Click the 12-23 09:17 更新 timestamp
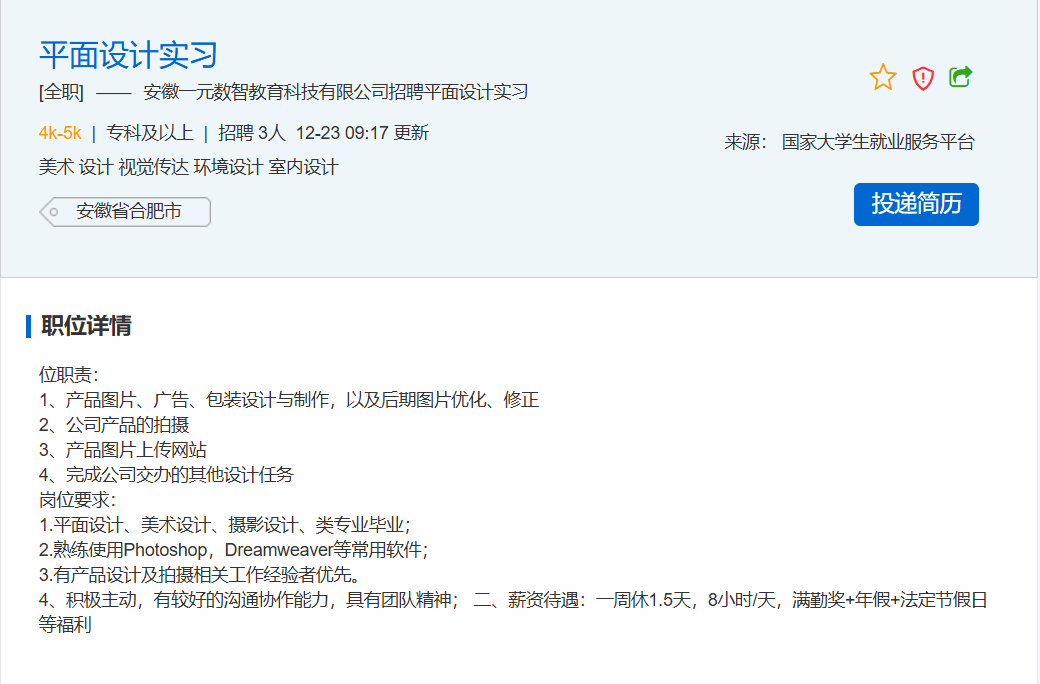The image size is (1040, 684). (362, 133)
